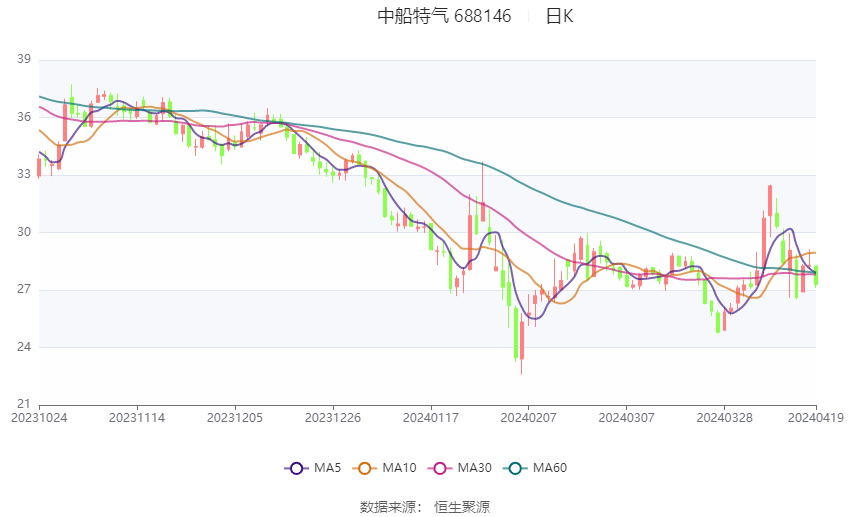Click the MA60 legend label text
850x517 pixels.
click(549, 468)
